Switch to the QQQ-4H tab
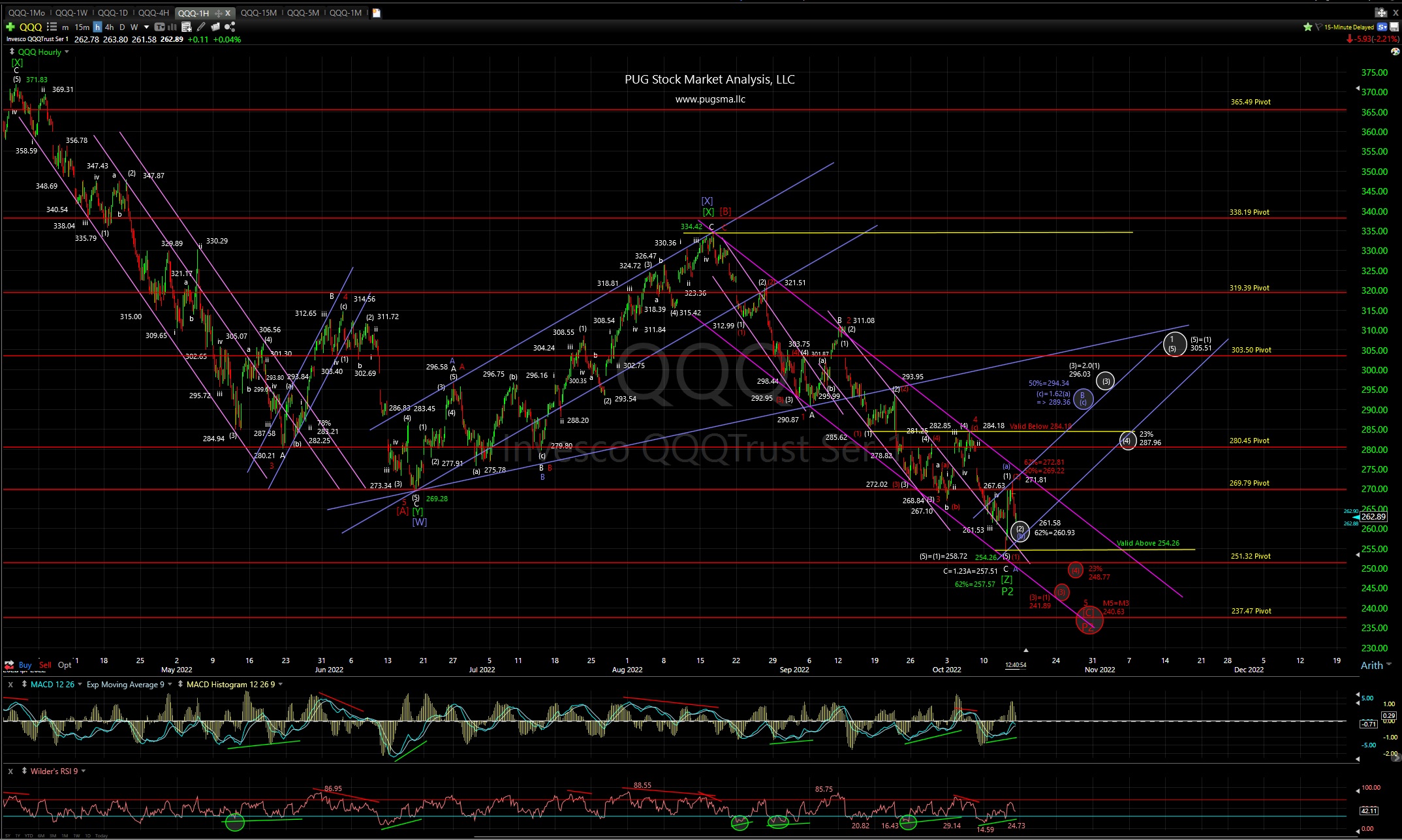This screenshot has width=1402, height=840. click(x=153, y=13)
